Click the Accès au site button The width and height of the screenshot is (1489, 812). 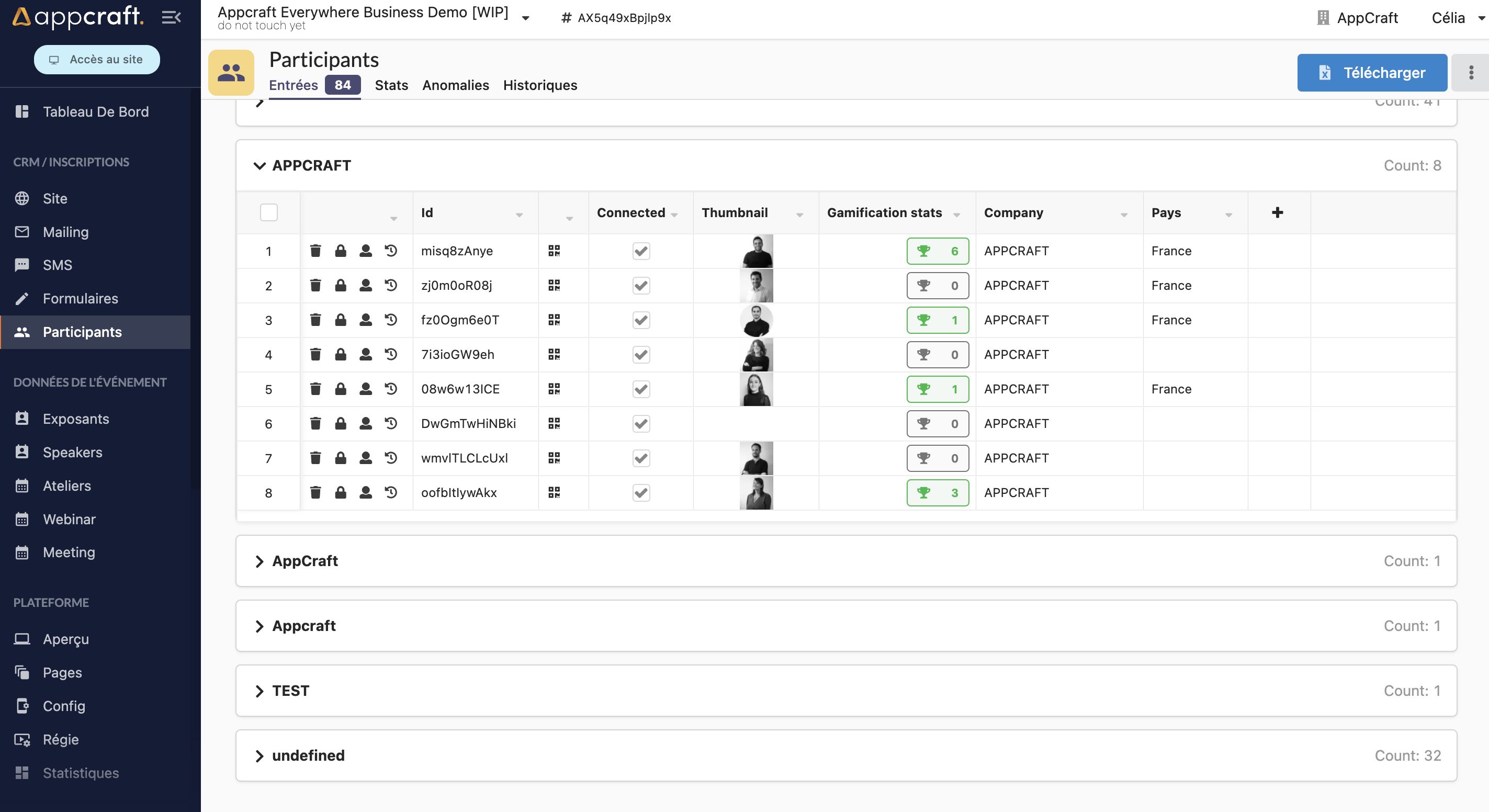click(97, 59)
